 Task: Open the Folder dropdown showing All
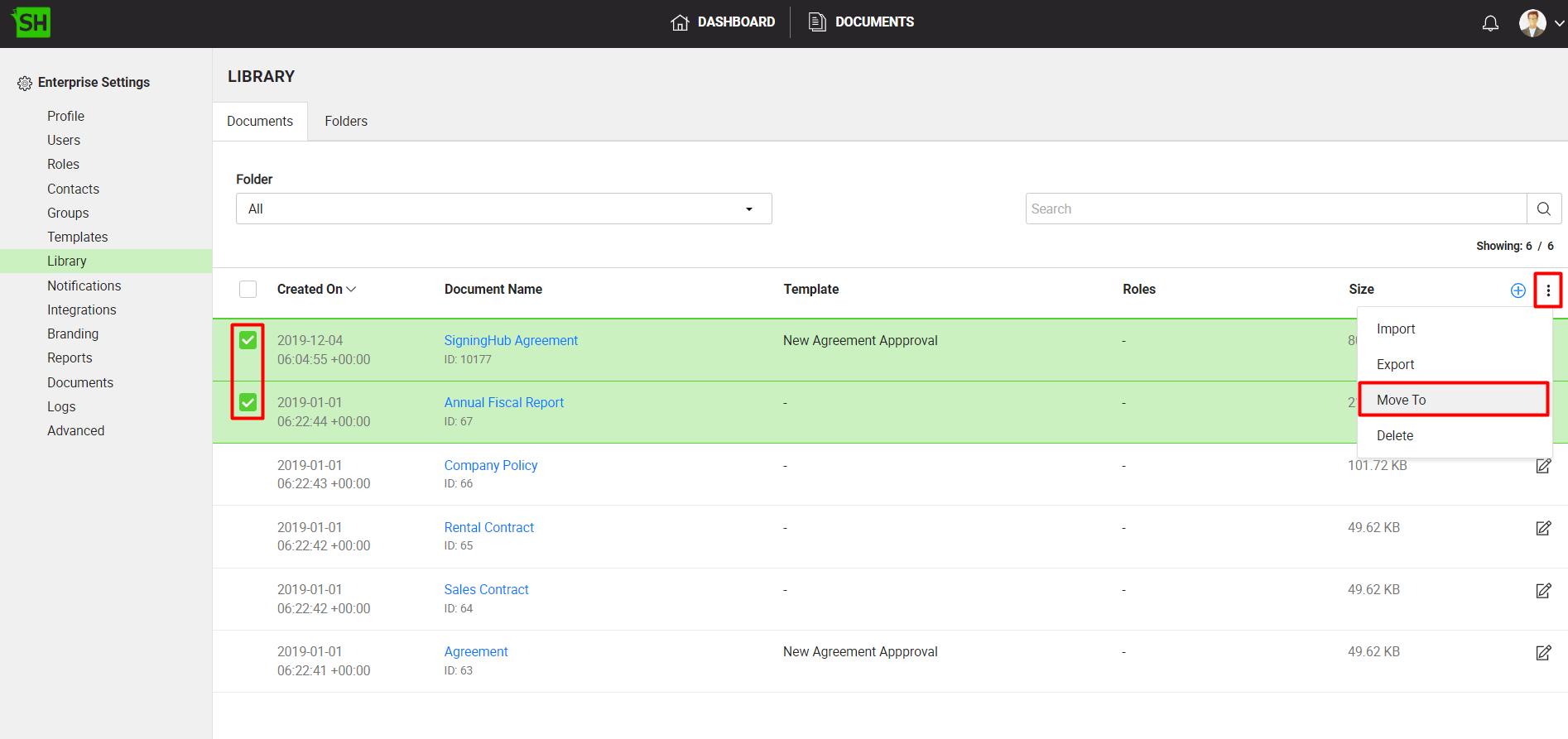pos(503,209)
